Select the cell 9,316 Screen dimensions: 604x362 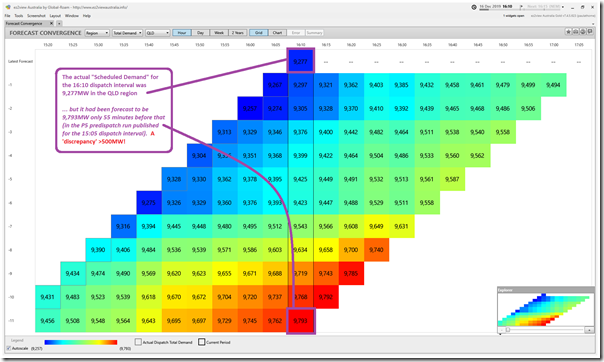point(123,226)
